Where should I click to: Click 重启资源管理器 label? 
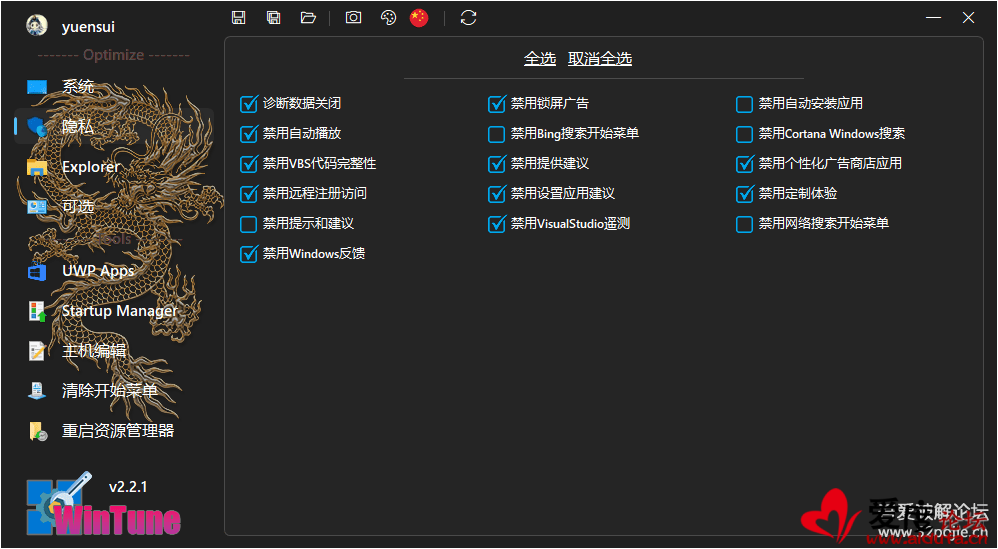(118, 431)
